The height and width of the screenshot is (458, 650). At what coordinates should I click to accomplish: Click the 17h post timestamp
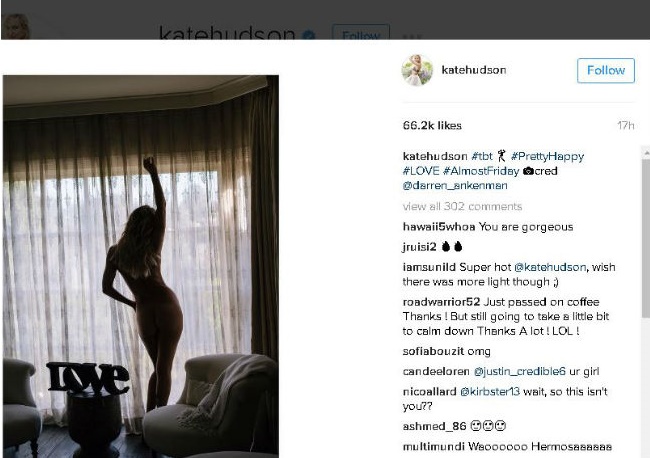[x=626, y=126]
